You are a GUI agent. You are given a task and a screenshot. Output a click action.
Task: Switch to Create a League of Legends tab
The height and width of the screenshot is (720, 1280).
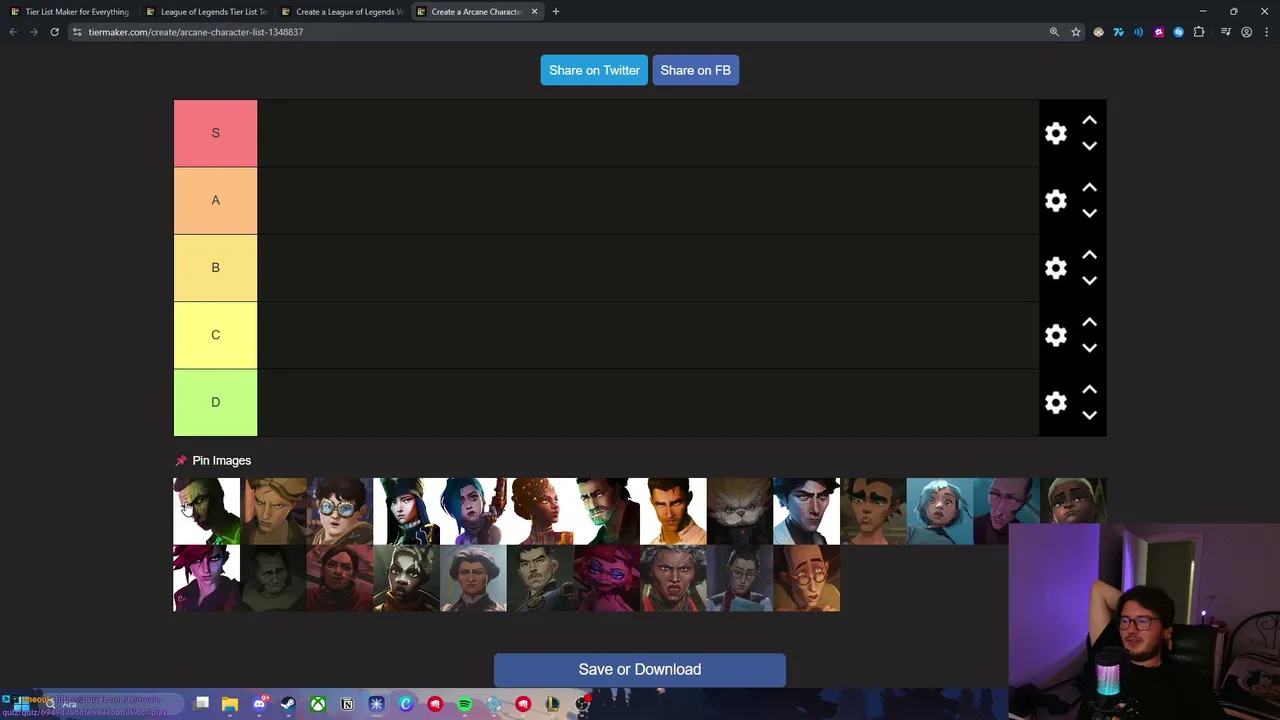tap(341, 12)
